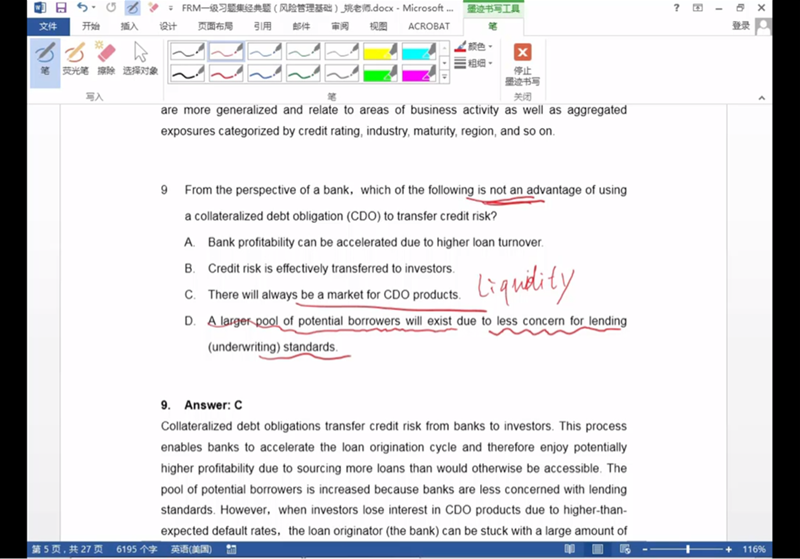This screenshot has height=559, width=800.
Task: Pick the thick gray pen style
Action: tap(342, 73)
